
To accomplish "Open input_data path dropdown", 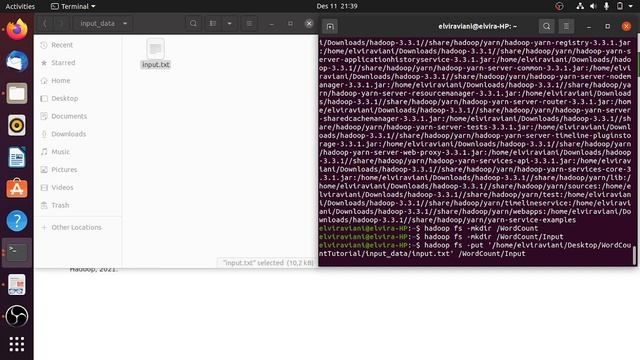I will [104, 24].
